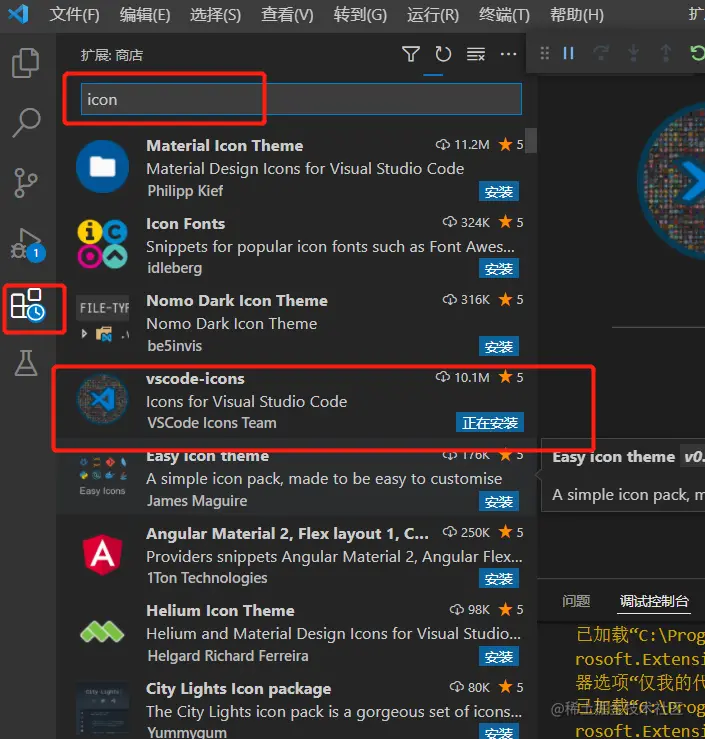This screenshot has height=739, width=705.
Task: Open Nomo Dark Icon Theme bold title
Action: tap(237, 301)
